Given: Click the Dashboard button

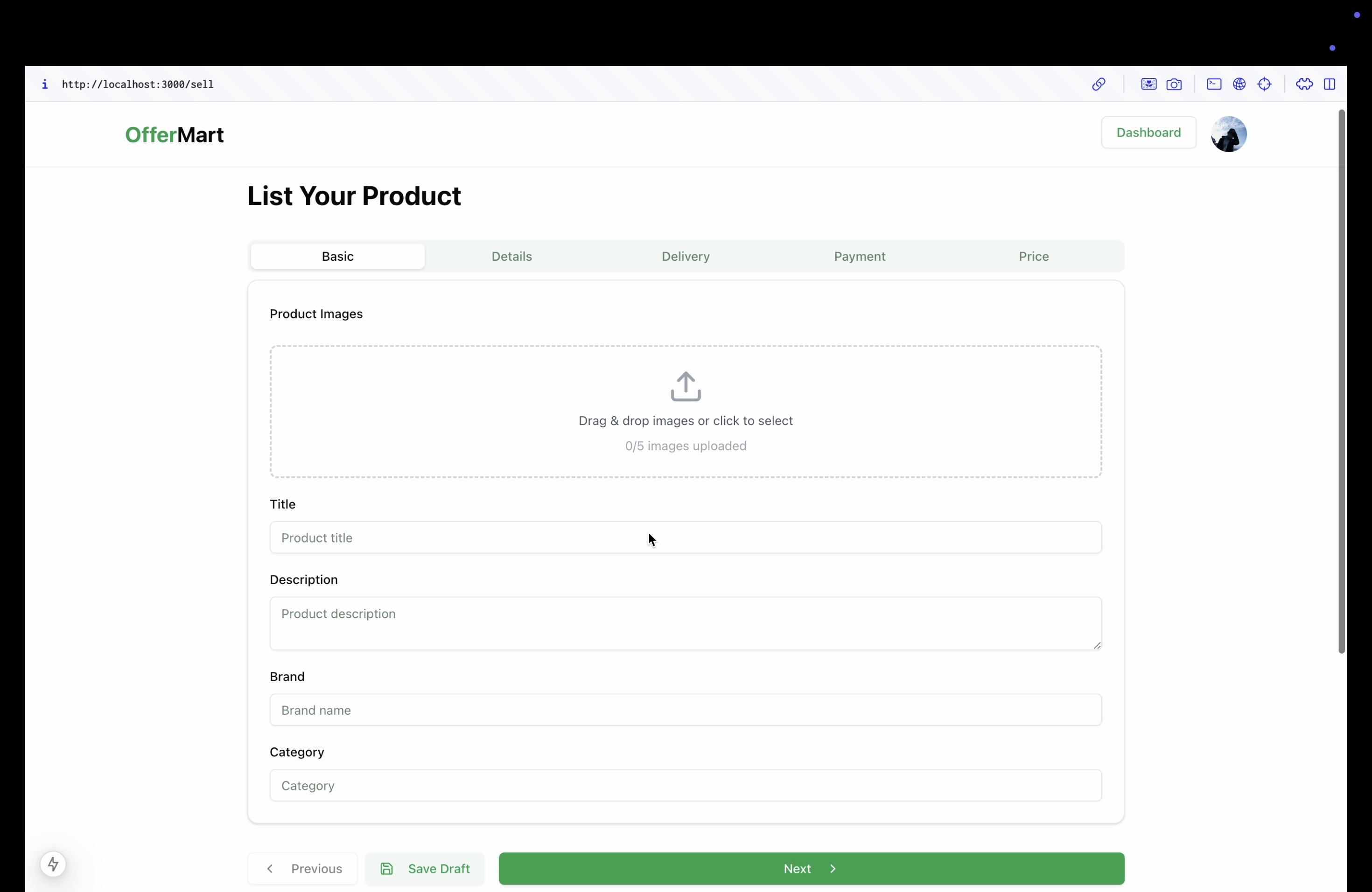Looking at the screenshot, I should (1148, 132).
